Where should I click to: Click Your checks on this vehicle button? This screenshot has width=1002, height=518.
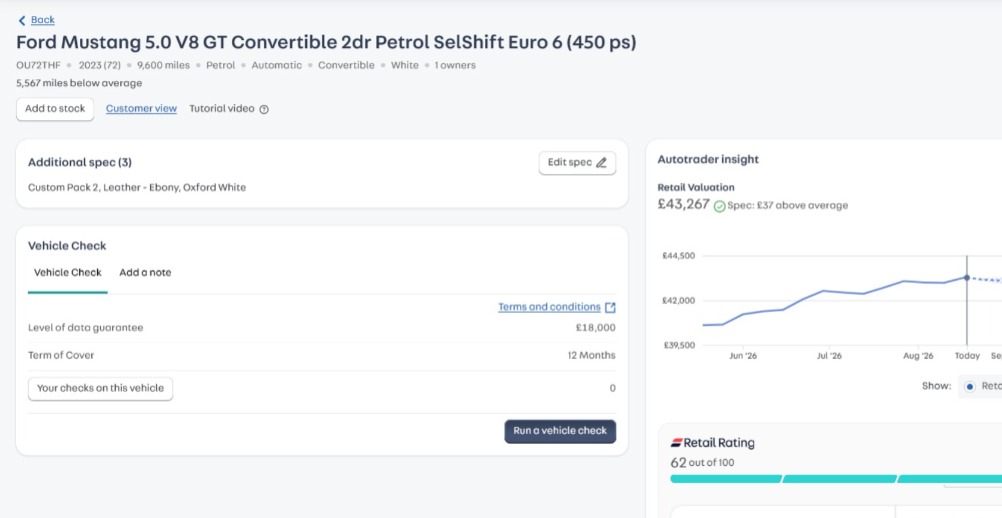coord(100,388)
